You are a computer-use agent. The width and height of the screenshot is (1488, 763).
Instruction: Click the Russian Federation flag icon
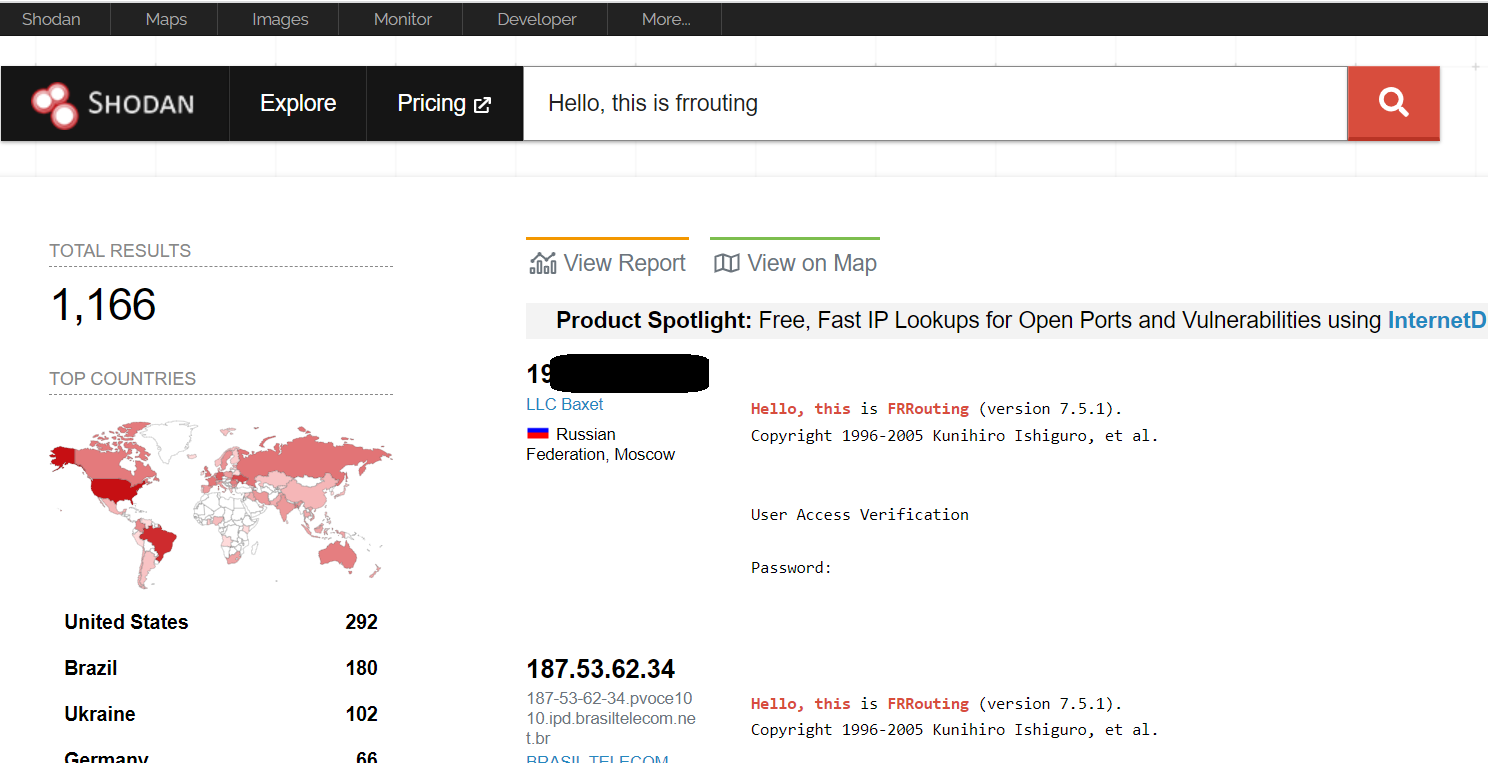[x=538, y=434]
